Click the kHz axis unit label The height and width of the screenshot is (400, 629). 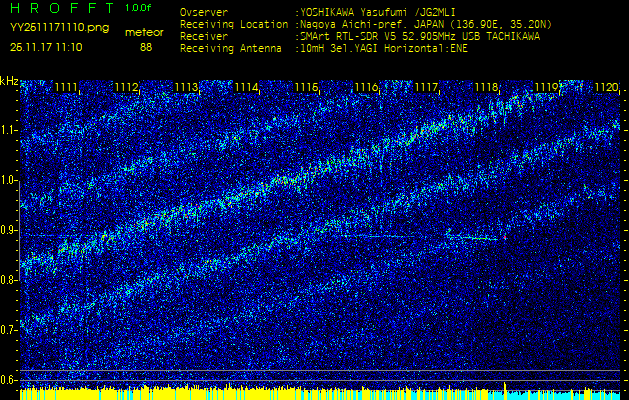9,81
